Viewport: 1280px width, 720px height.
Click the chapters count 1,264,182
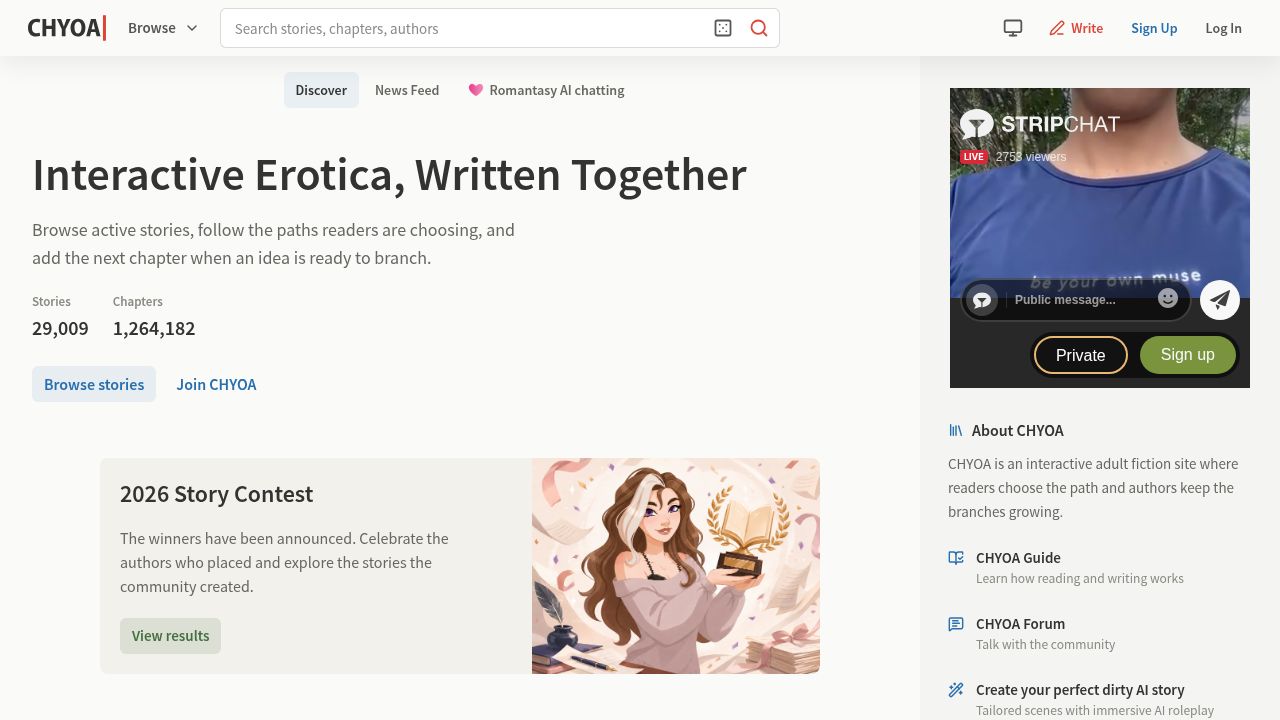(x=154, y=328)
